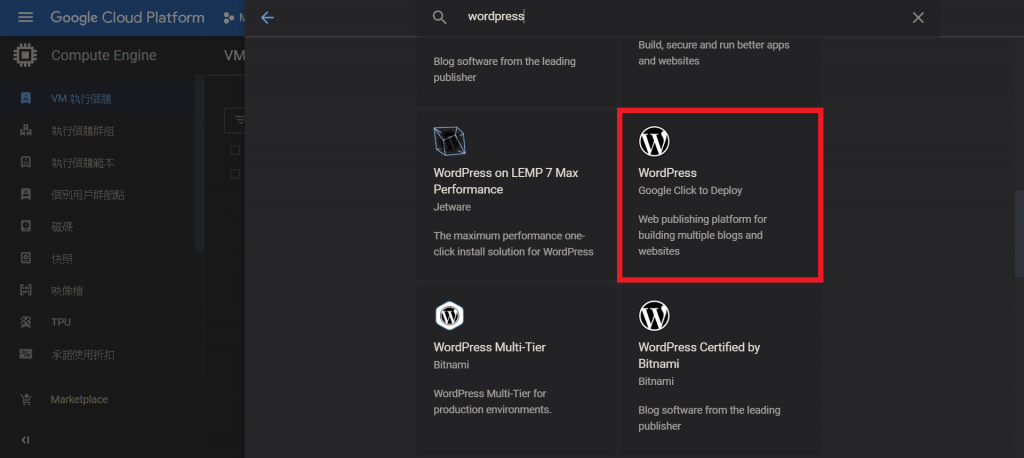Click Google Click to Deploy WordPress logo
This screenshot has width=1024, height=458.
[x=654, y=141]
